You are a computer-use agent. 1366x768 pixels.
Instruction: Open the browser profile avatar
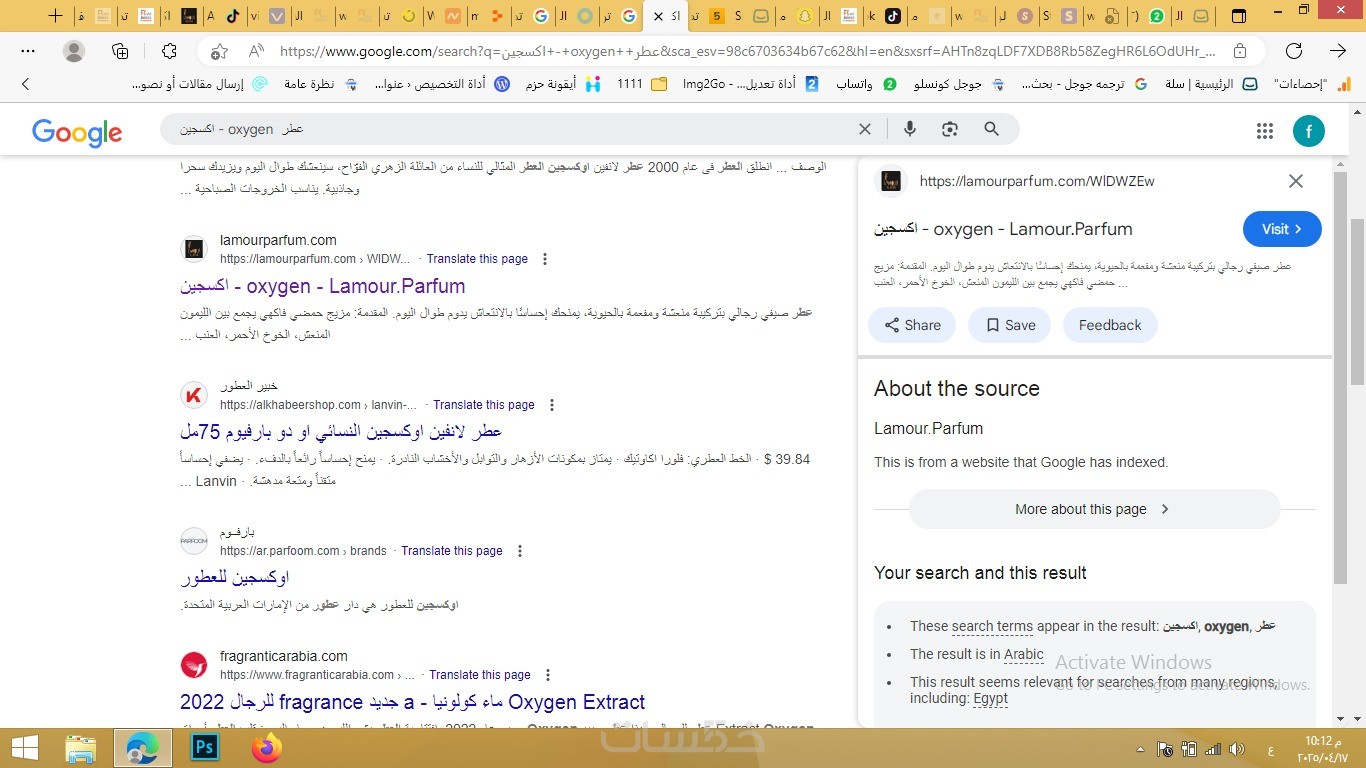(74, 51)
